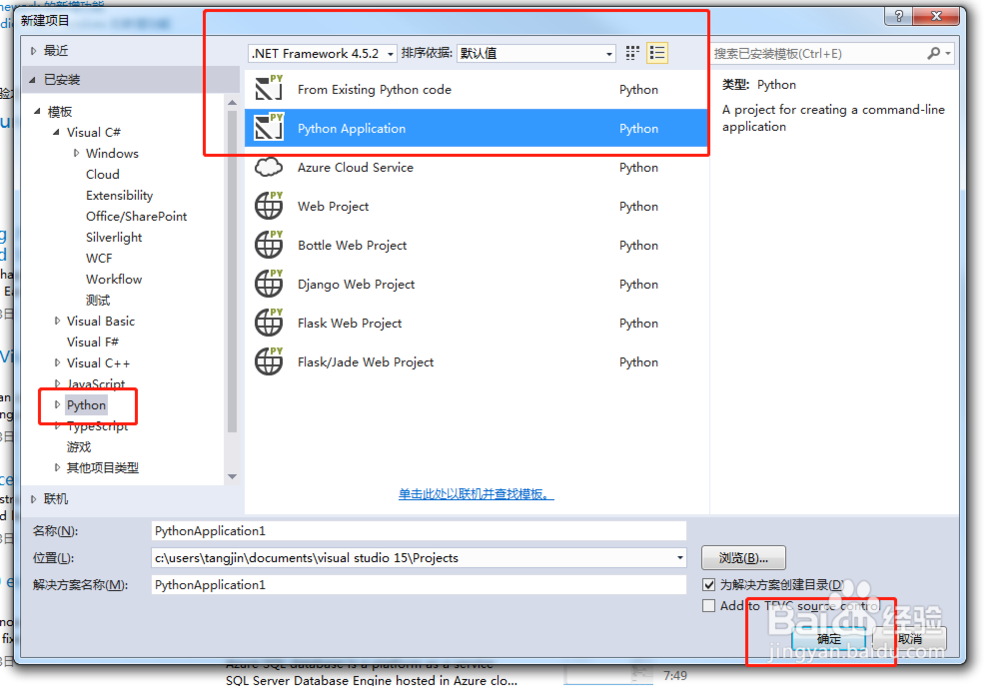Screen dimensions: 1000x686
Task: Select the TypeScript category
Action: pos(98,426)
